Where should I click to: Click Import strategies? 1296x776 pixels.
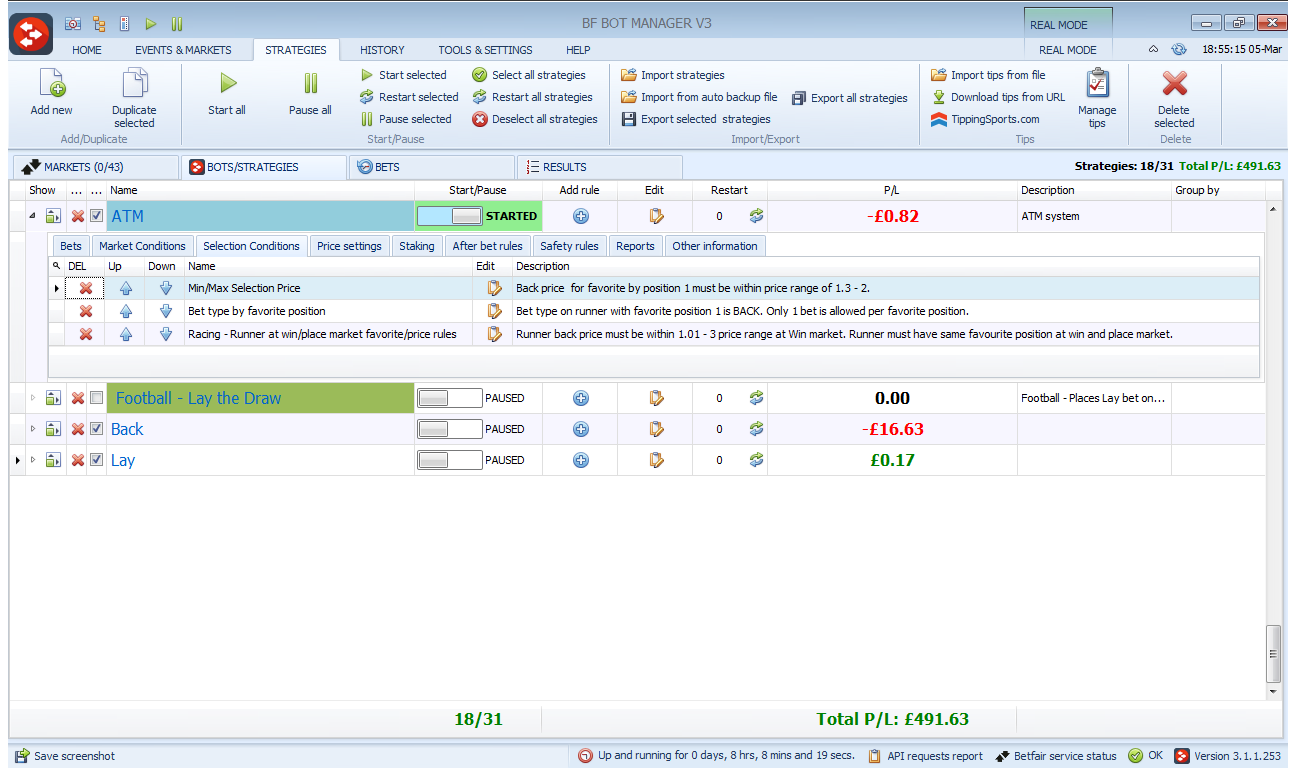pos(673,75)
